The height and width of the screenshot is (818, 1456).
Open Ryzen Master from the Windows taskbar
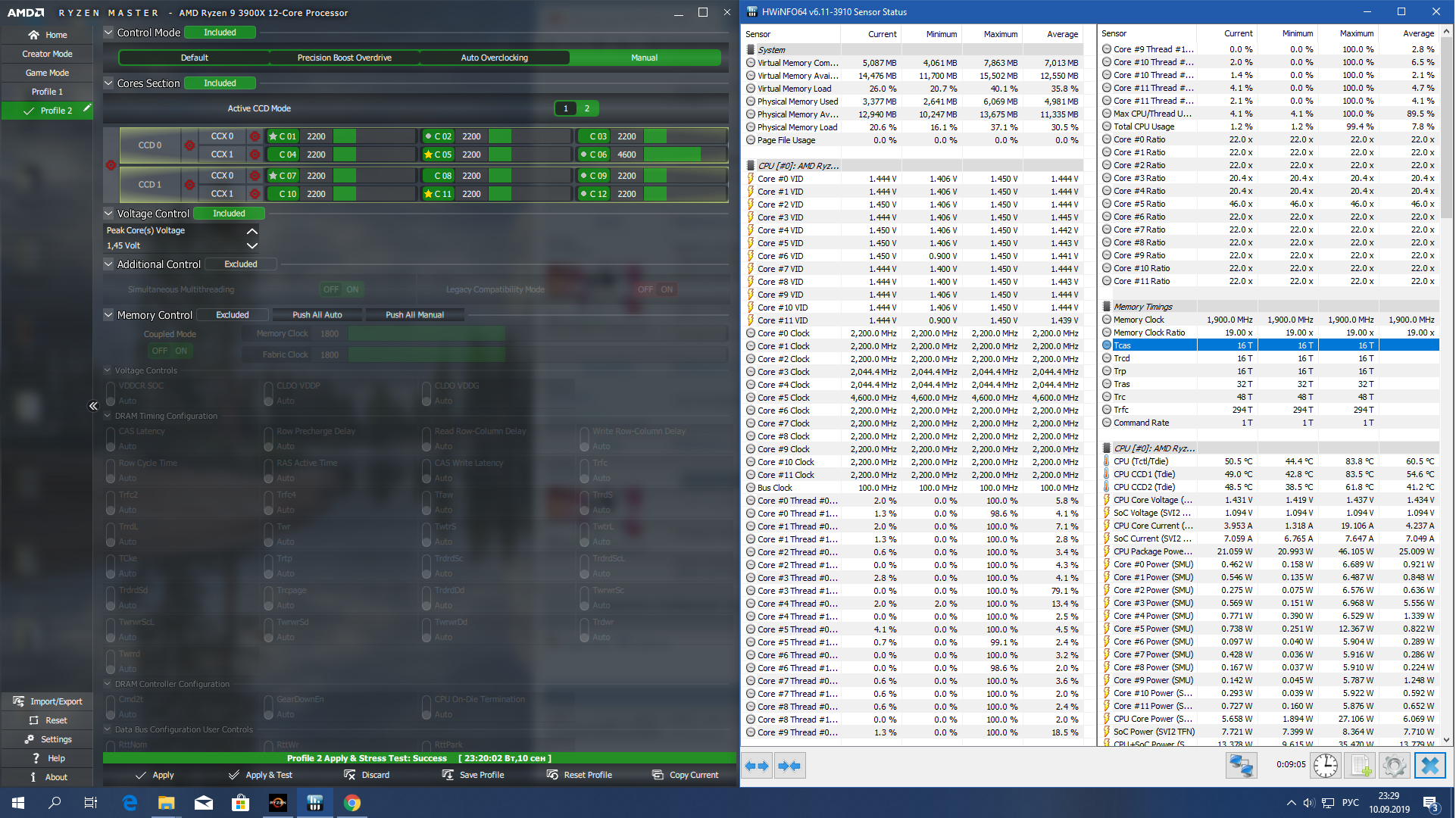pos(278,803)
